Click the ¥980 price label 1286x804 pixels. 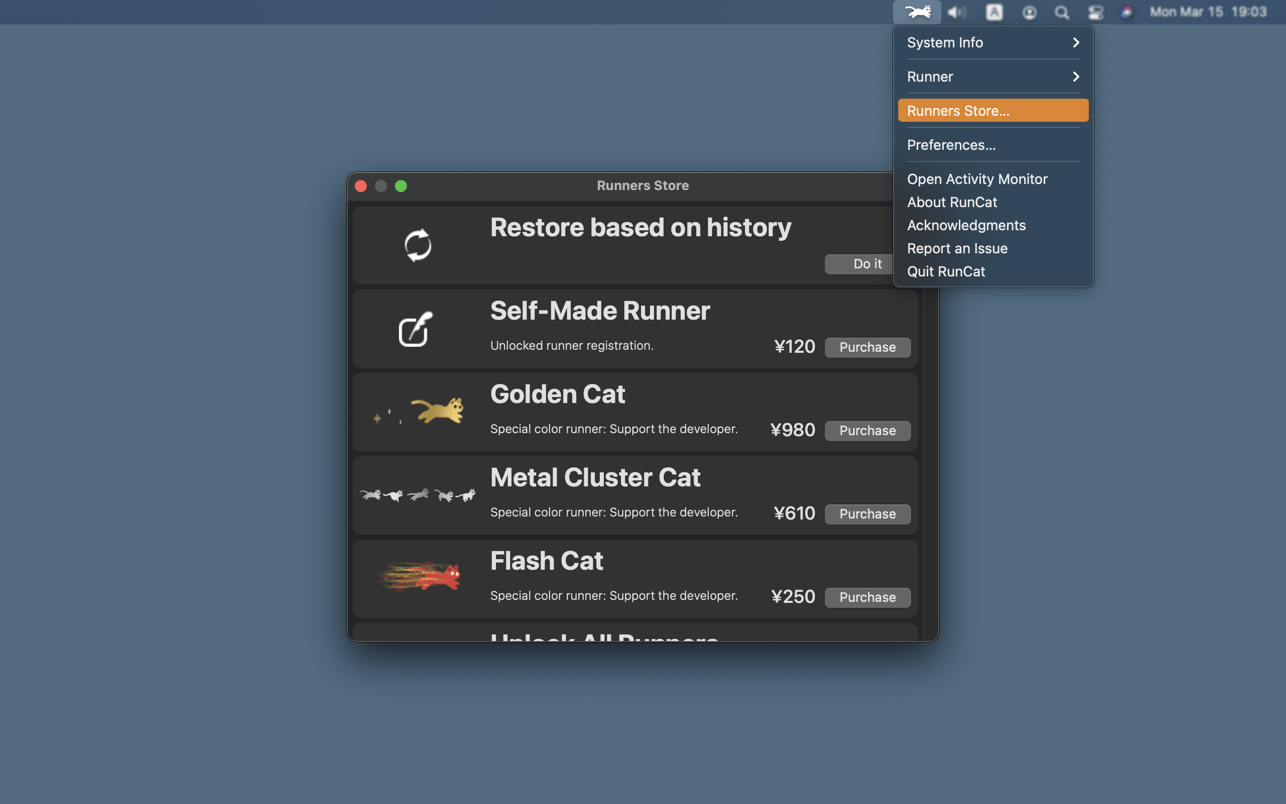coord(793,430)
